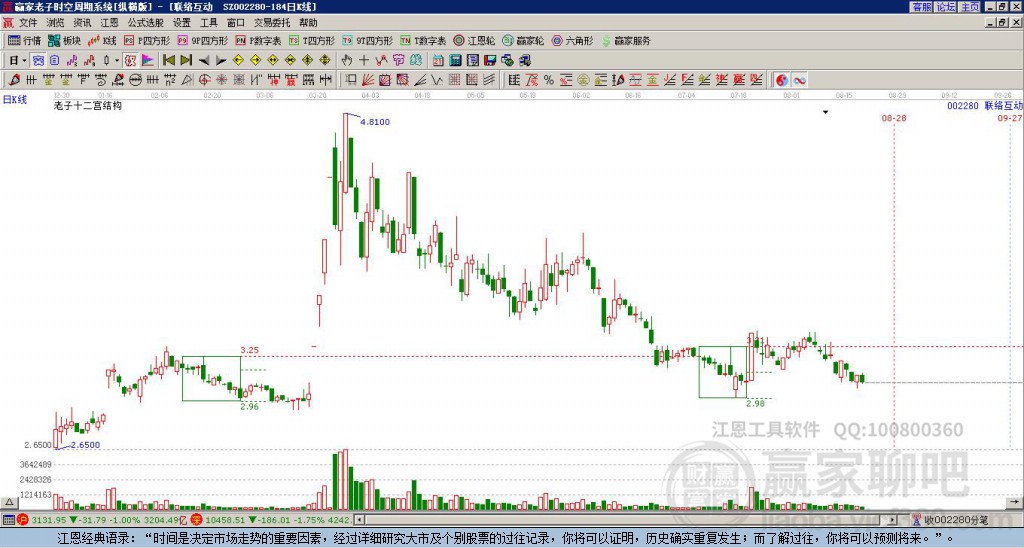Toggle the 权 adjustment icon
The width and height of the screenshot is (1024, 548).
click(x=130, y=61)
